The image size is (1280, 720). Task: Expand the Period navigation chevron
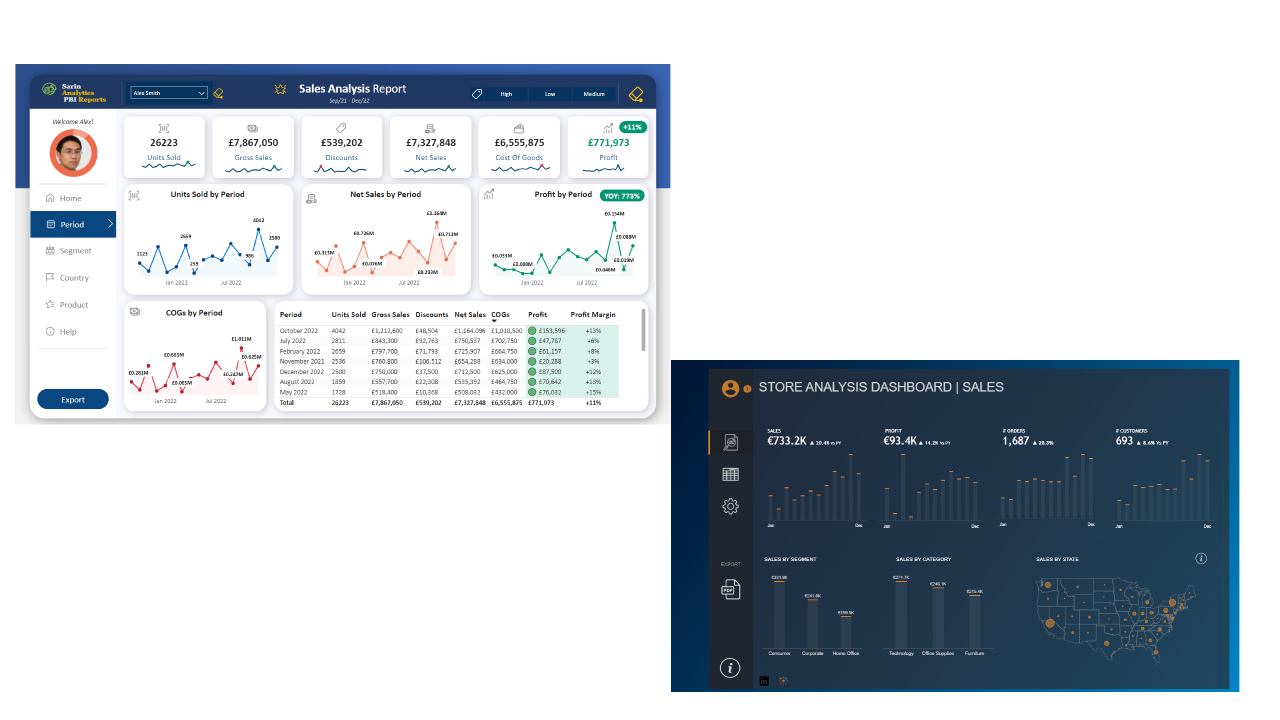pyautogui.click(x=110, y=224)
